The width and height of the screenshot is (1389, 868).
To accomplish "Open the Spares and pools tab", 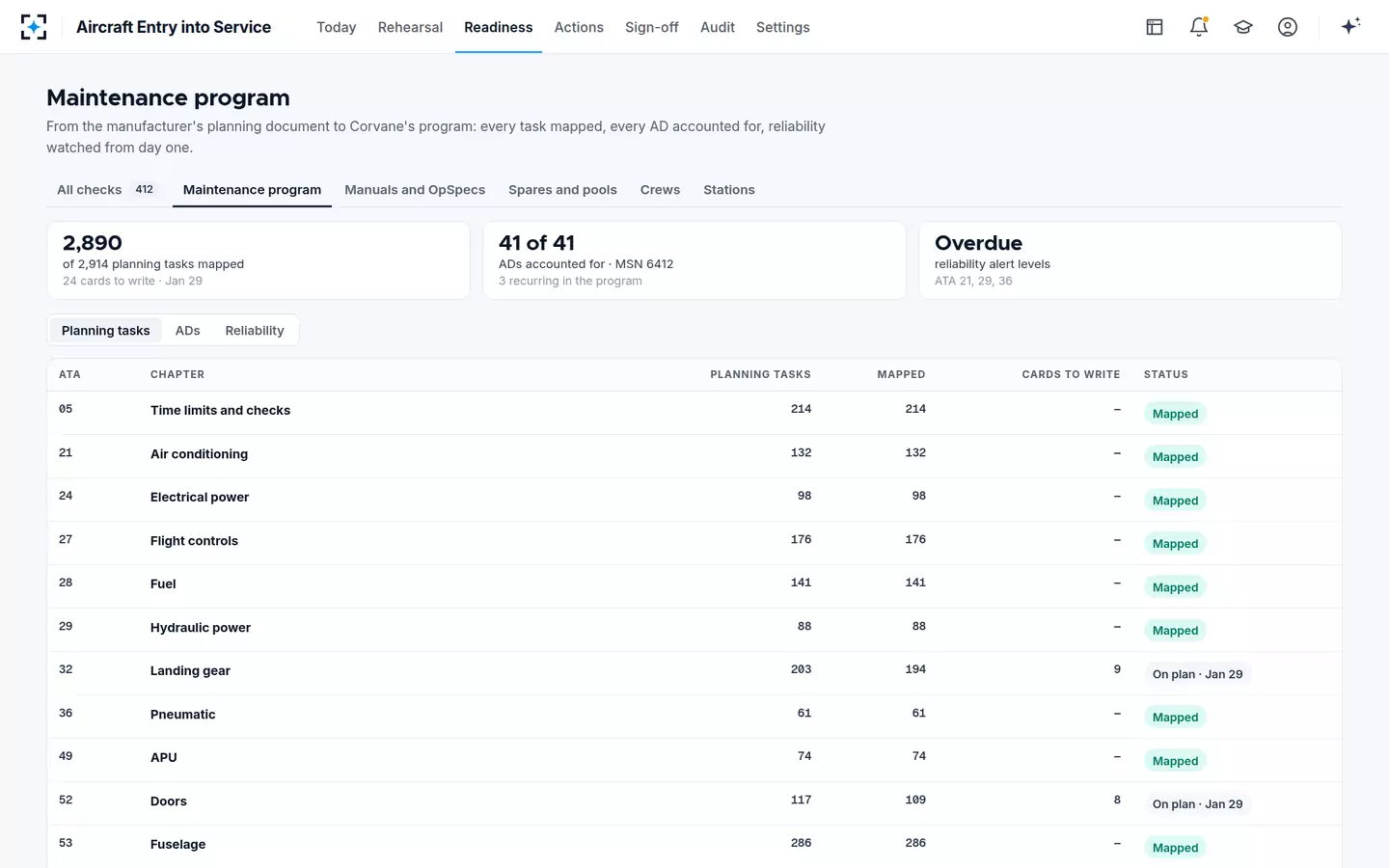I will (562, 190).
